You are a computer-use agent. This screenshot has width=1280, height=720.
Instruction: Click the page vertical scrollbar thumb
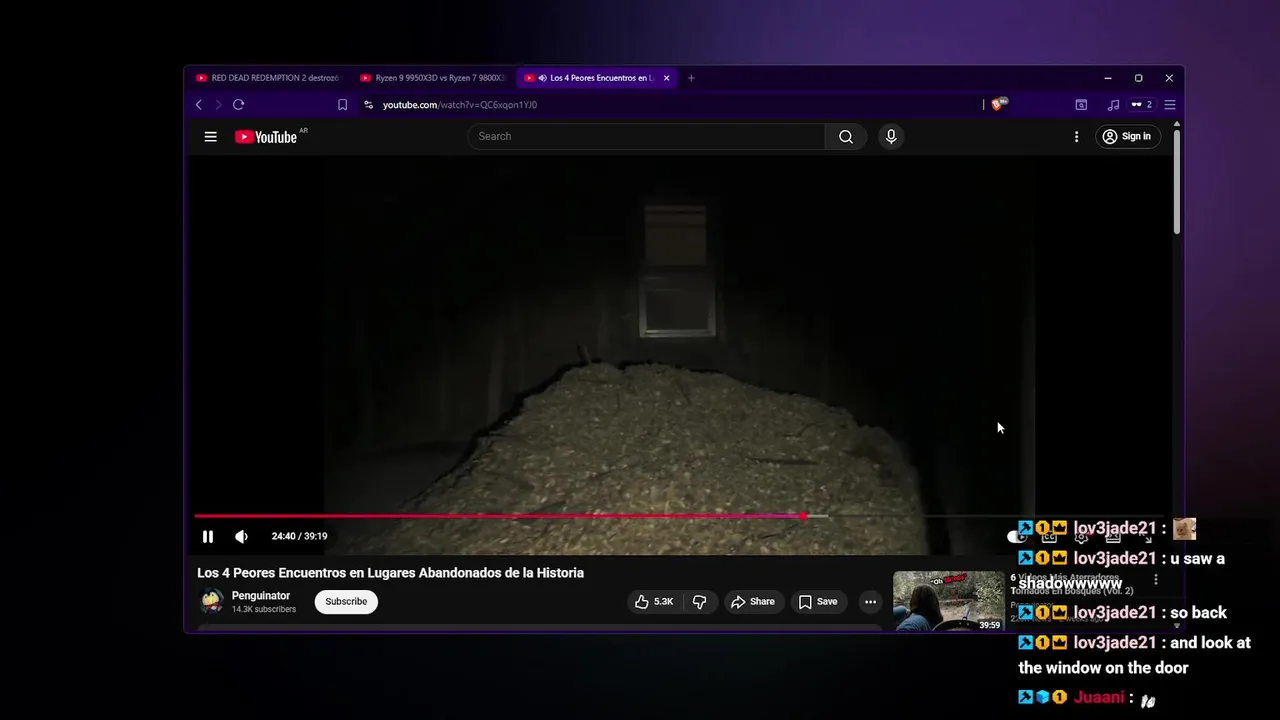[1177, 182]
